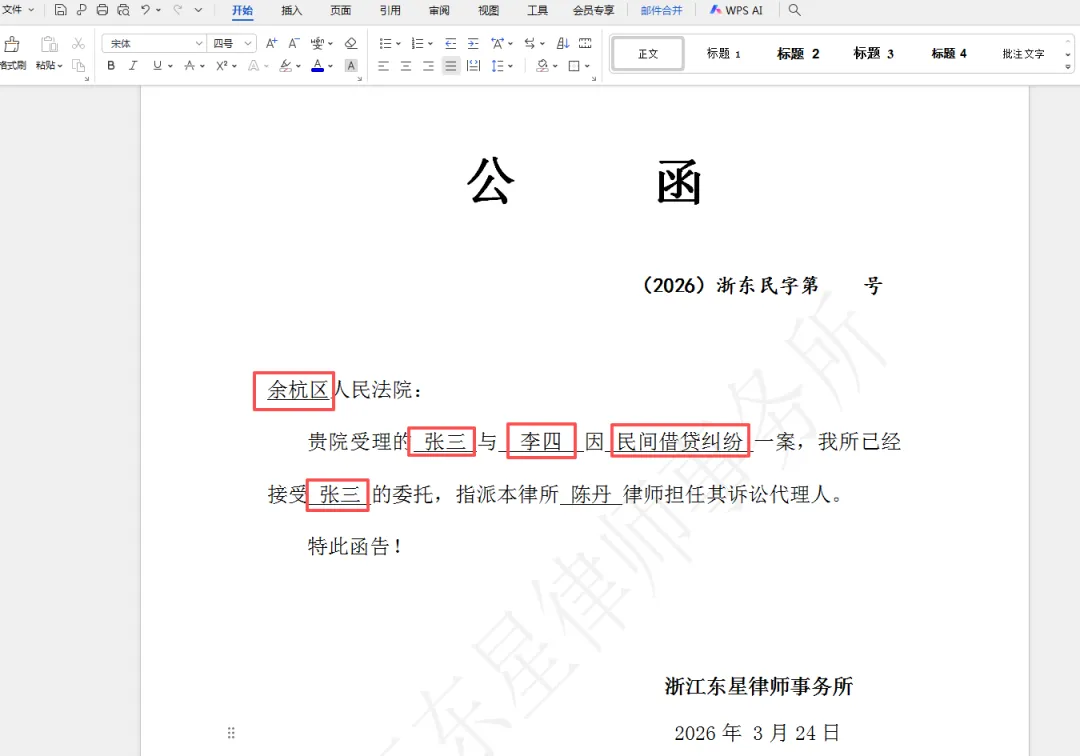Open Print Preview from quick access bar
This screenshot has width=1080, height=756.
pyautogui.click(x=123, y=10)
